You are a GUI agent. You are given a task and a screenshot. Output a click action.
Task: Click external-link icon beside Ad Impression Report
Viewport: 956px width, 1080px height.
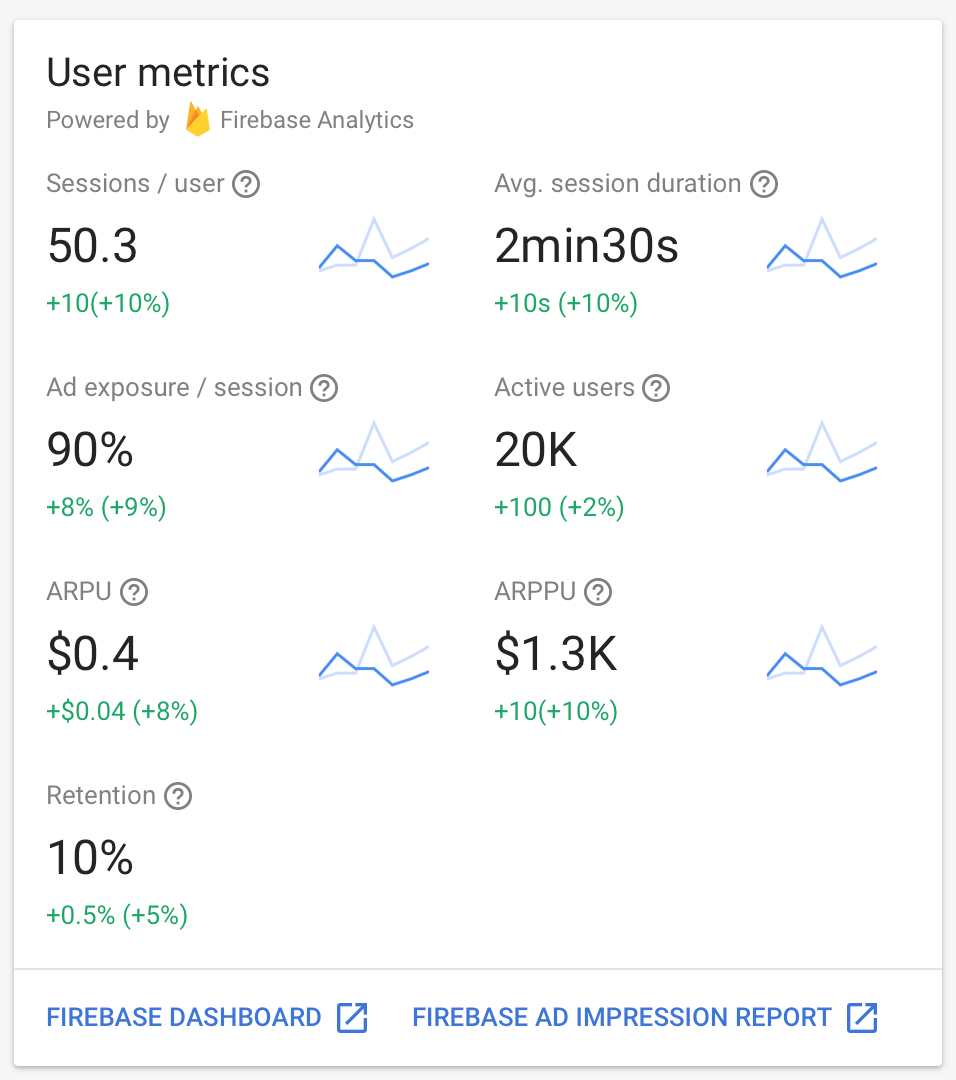coord(862,1018)
